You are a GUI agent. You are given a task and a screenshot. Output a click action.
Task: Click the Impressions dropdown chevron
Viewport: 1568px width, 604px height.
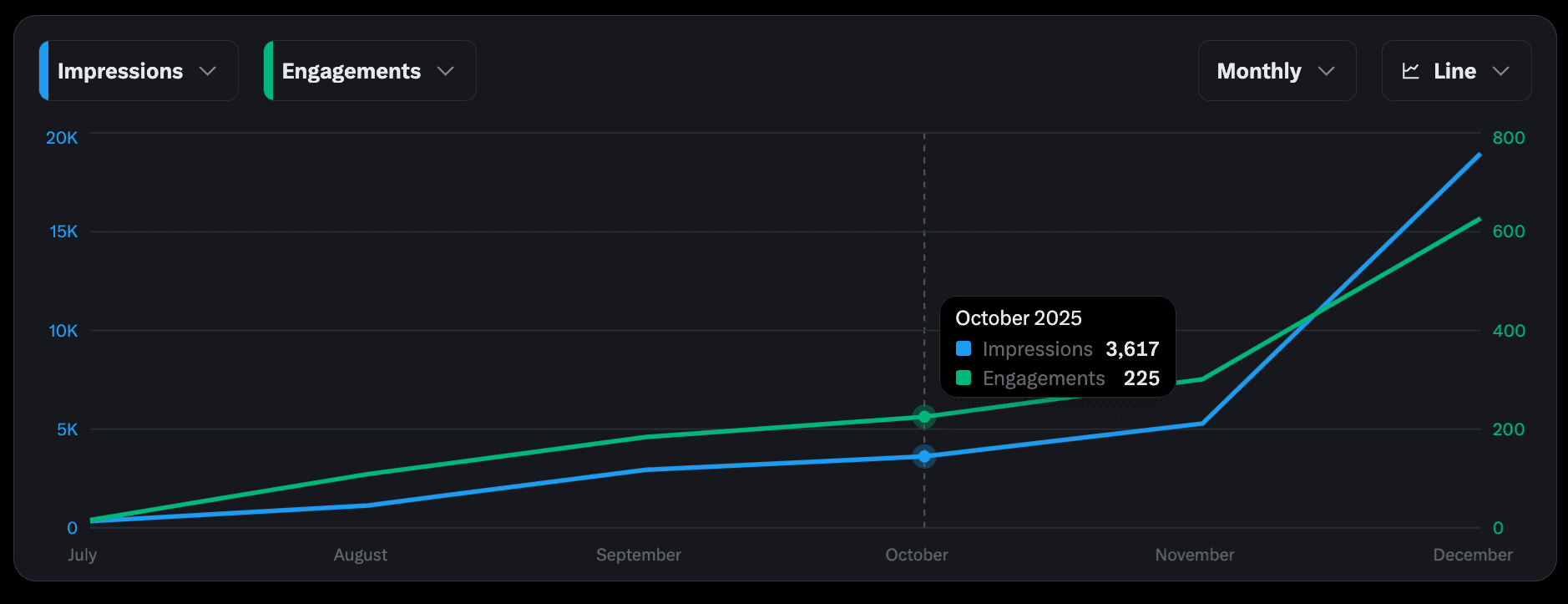click(208, 71)
